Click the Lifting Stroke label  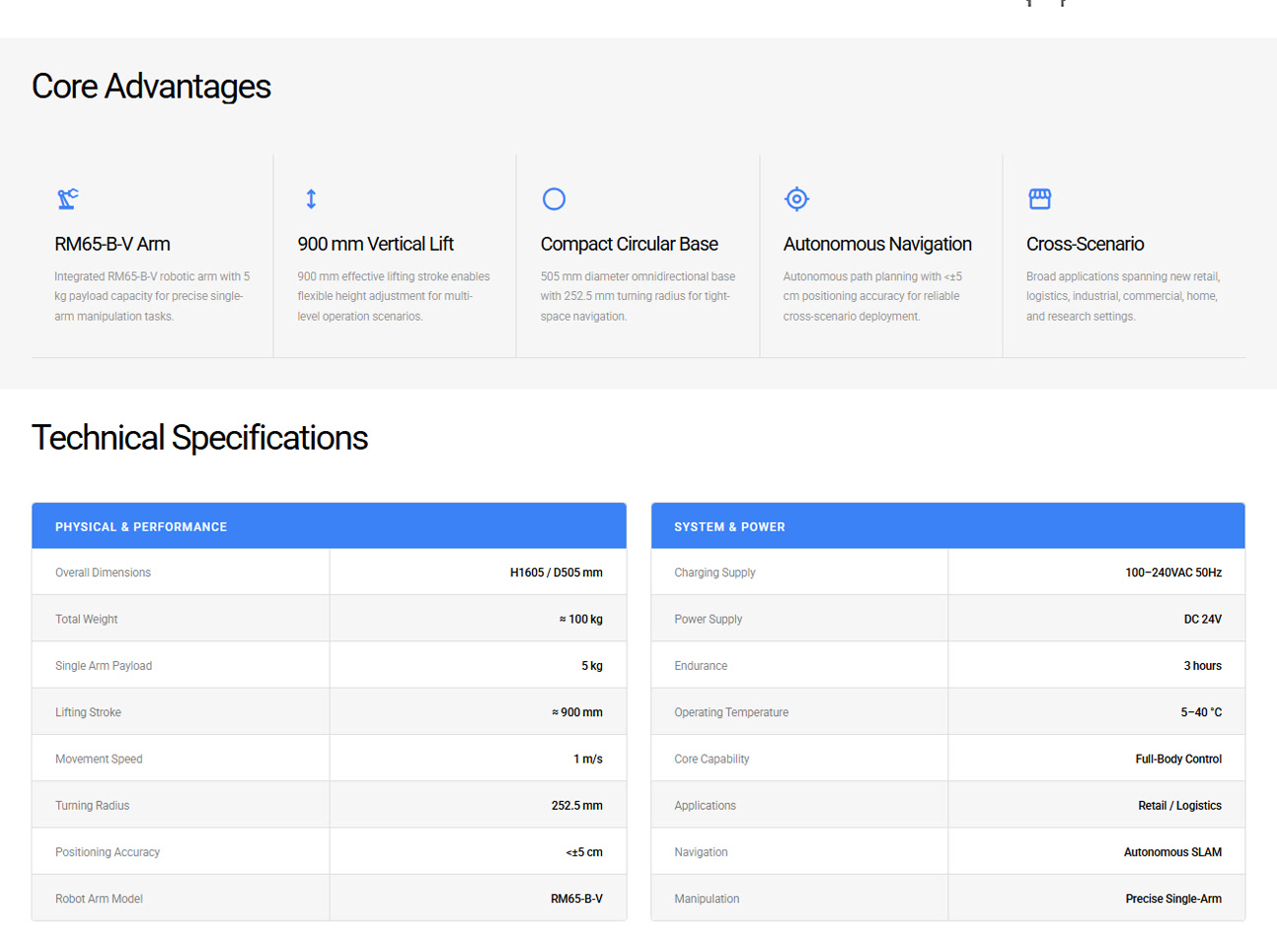point(88,712)
